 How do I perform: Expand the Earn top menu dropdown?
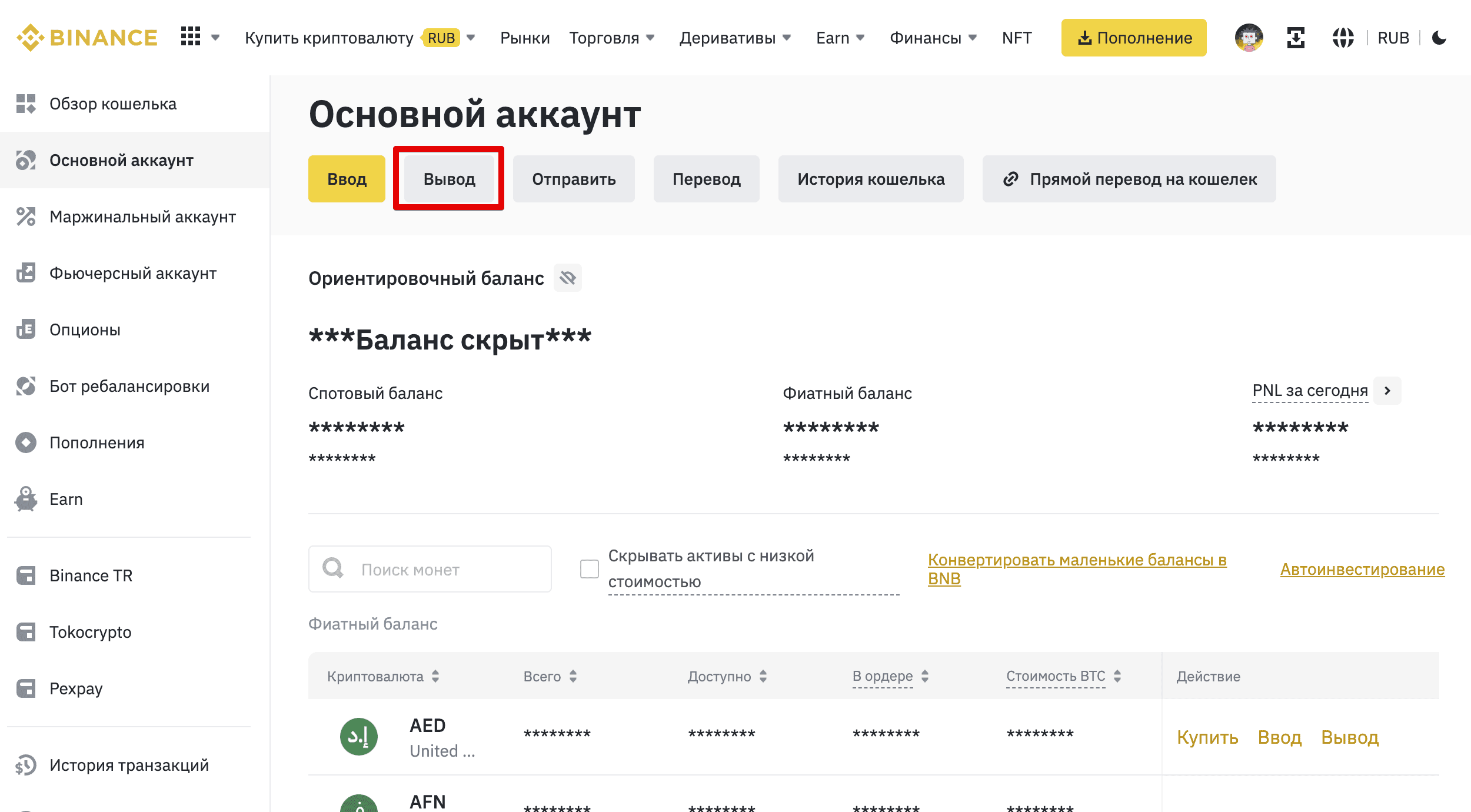(860, 38)
